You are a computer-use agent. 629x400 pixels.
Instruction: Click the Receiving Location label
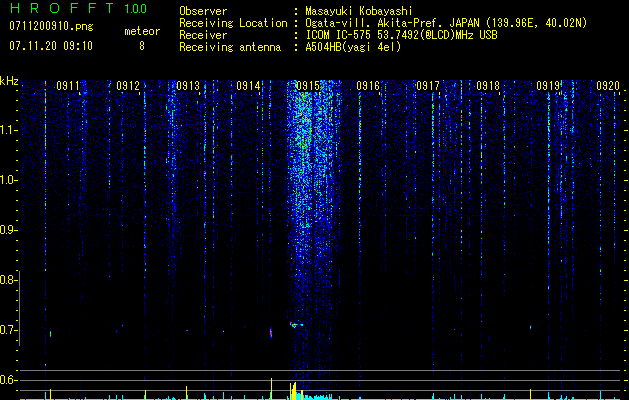233,23
